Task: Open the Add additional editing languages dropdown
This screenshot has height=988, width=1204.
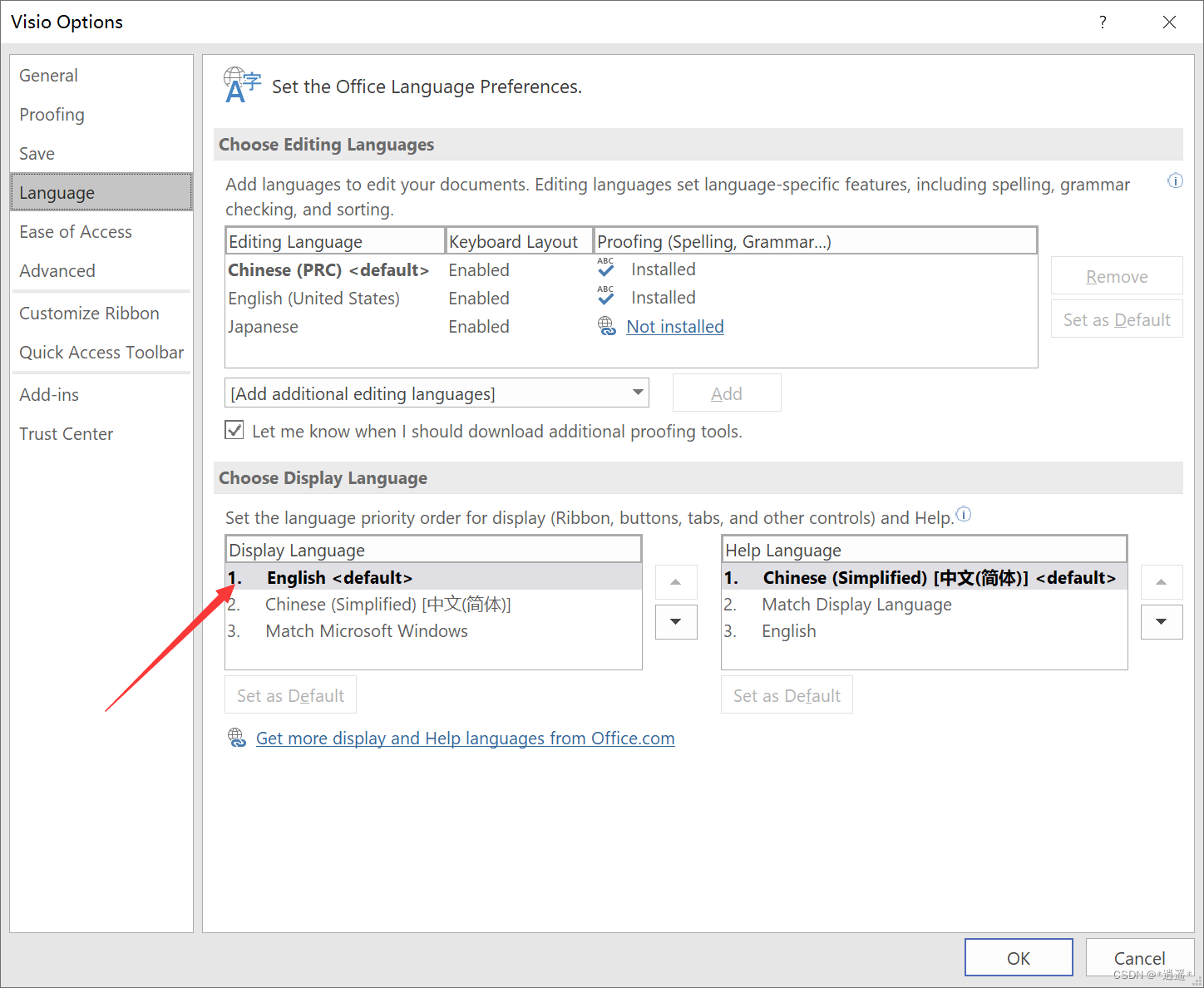Action: [x=437, y=393]
